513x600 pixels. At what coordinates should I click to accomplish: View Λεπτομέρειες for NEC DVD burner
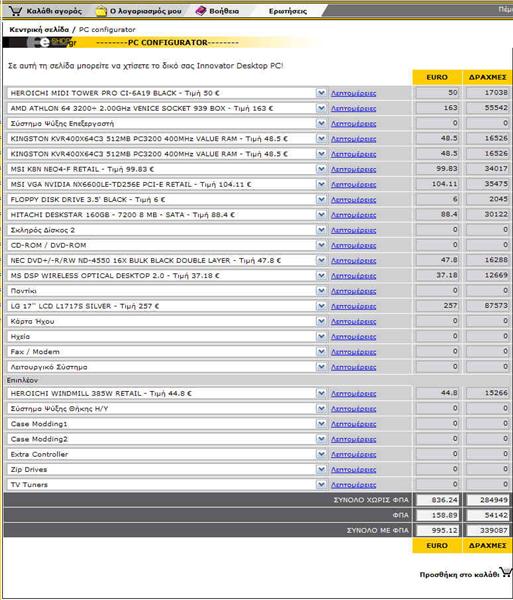tap(353, 261)
